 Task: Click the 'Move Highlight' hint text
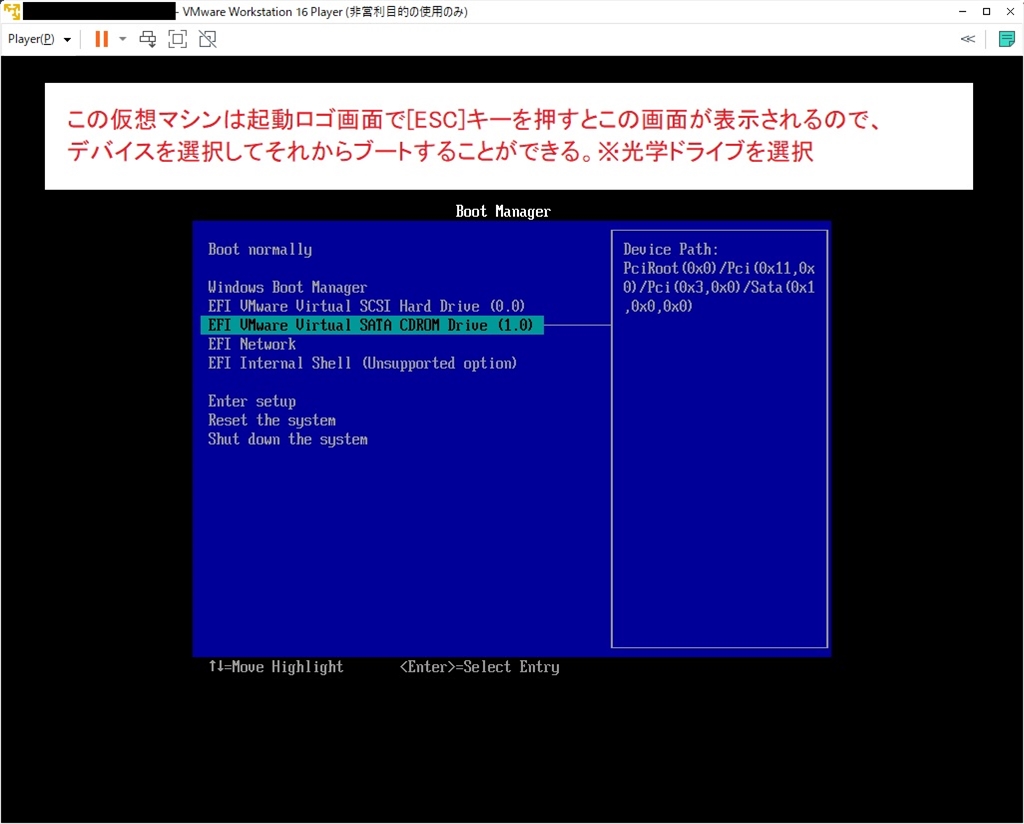point(287,667)
